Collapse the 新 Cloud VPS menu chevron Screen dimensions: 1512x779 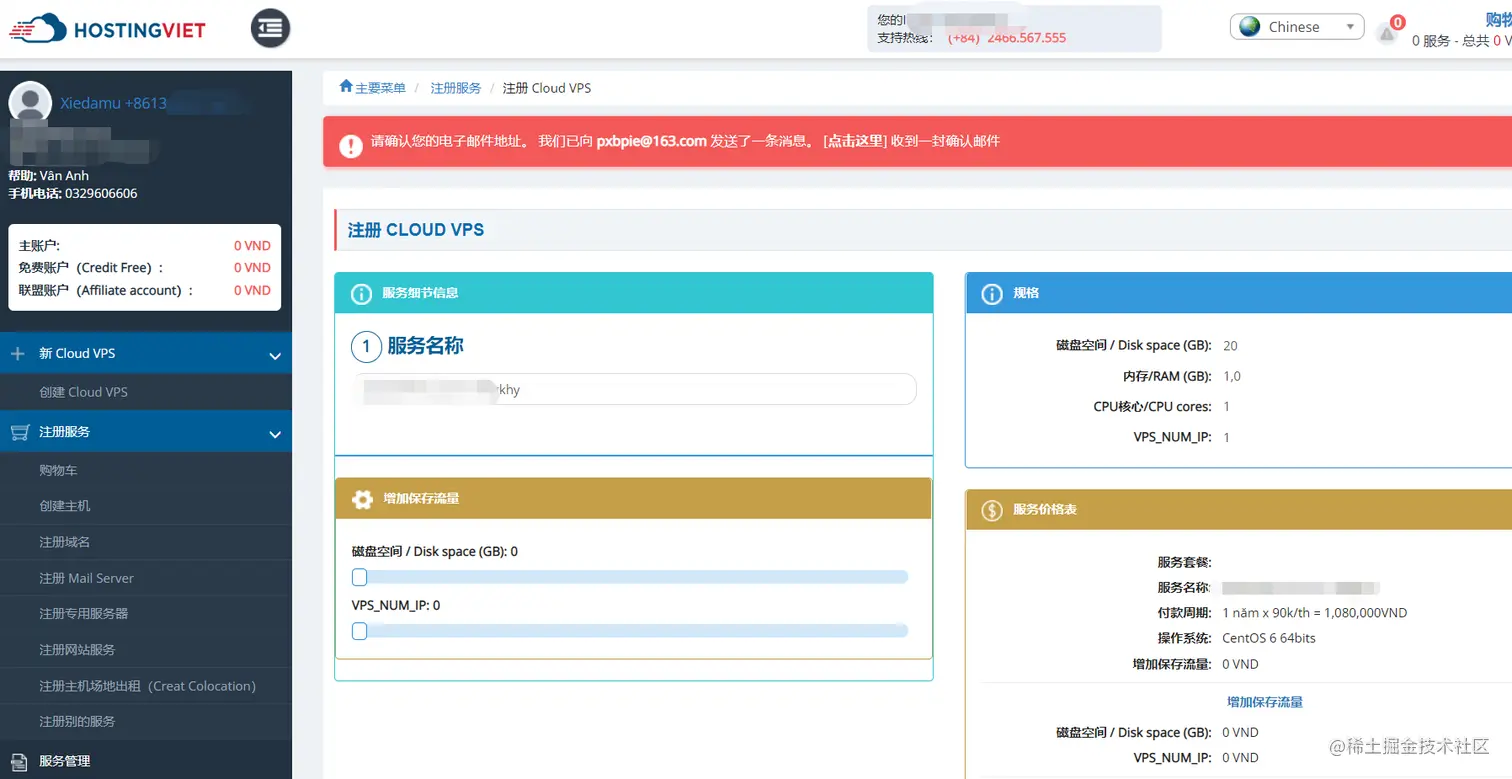click(275, 354)
